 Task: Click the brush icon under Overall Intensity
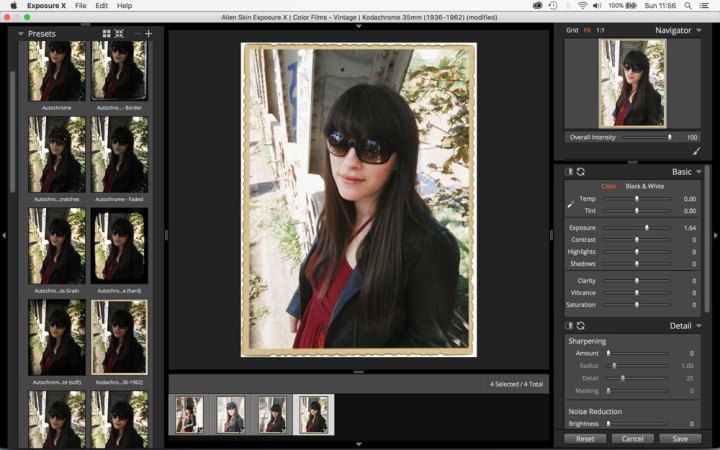[696, 151]
